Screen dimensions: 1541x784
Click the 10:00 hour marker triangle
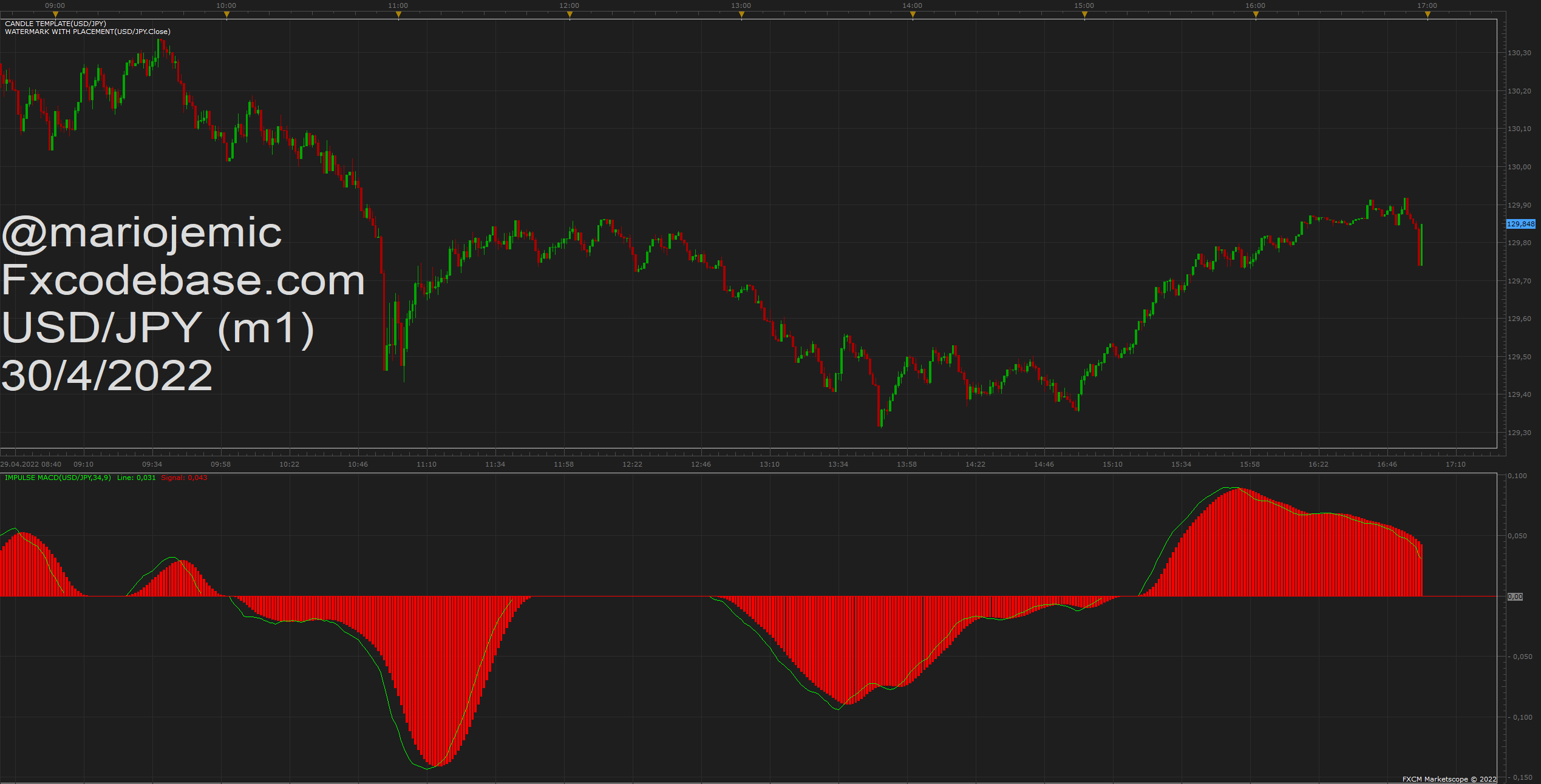(x=226, y=14)
